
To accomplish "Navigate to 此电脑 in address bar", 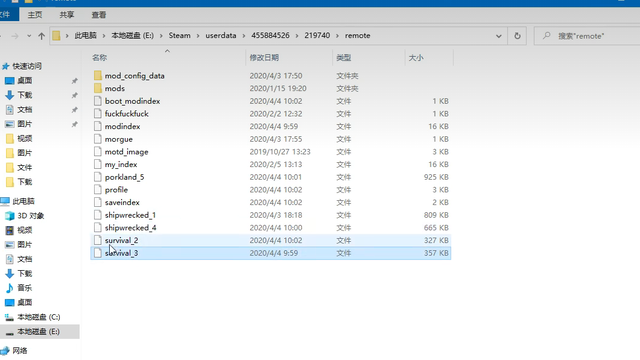I will 85,36.
